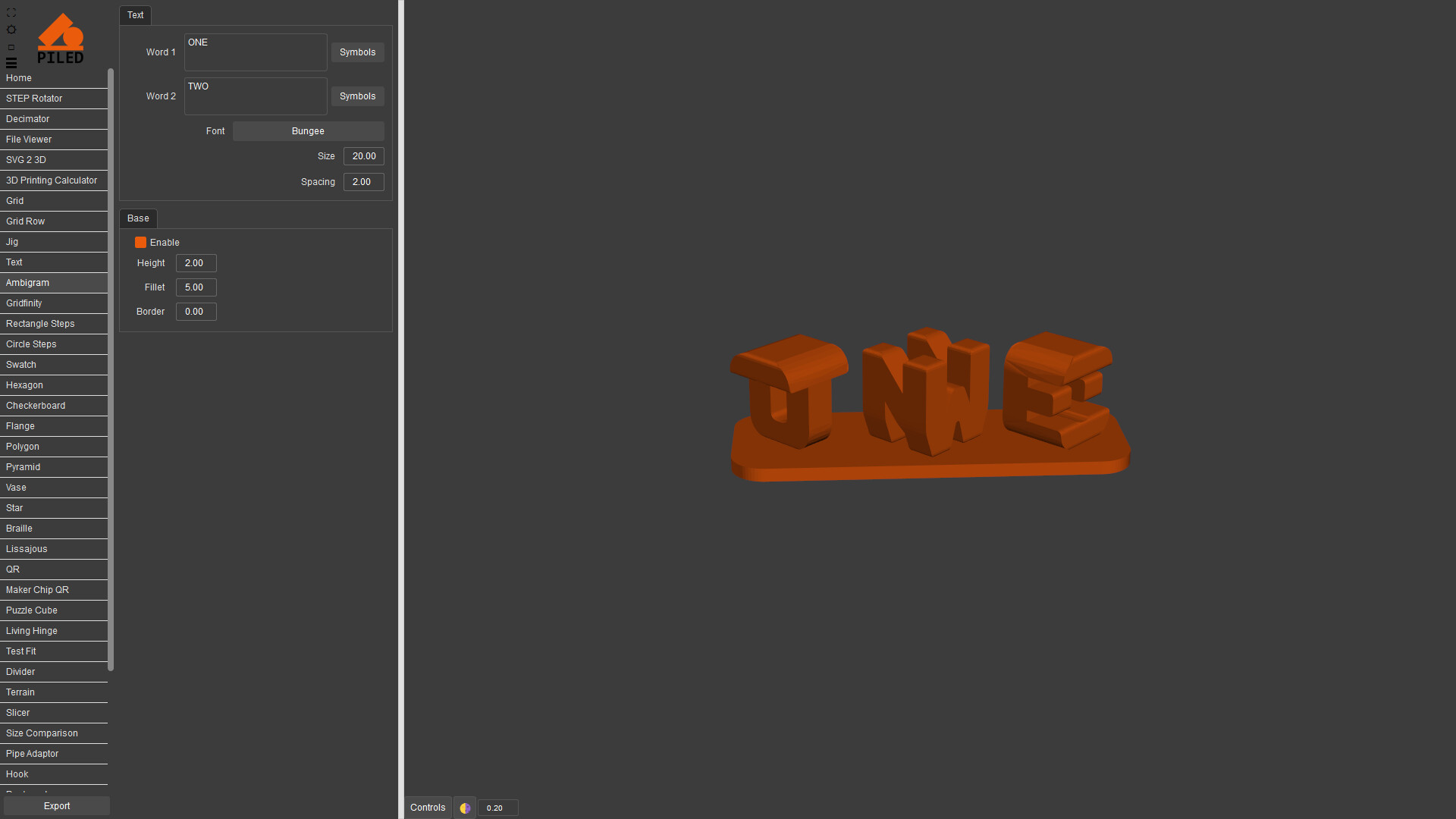Click the Word 1 text field
This screenshot has height=819, width=1456.
256,52
